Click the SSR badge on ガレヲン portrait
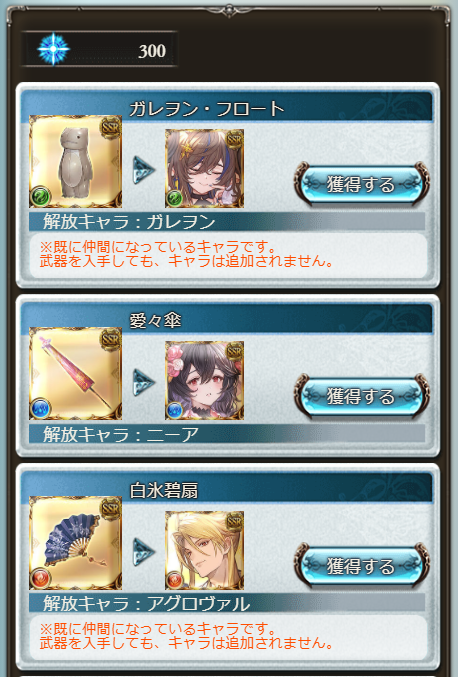This screenshot has width=458, height=677. [x=234, y=139]
